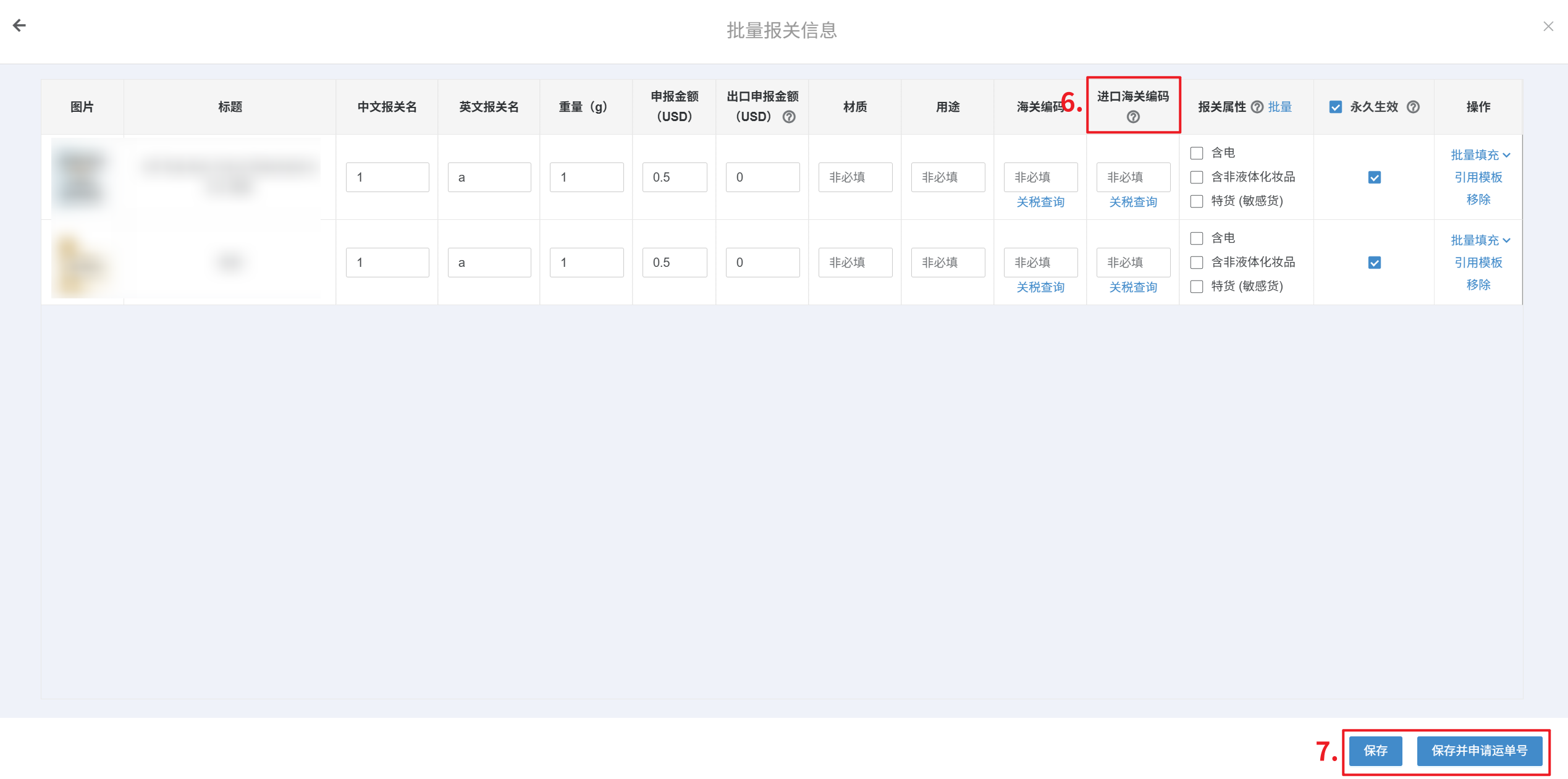Expand 批量填充 dropdown in second row
The width and height of the screenshot is (1568, 779).
coord(1480,240)
